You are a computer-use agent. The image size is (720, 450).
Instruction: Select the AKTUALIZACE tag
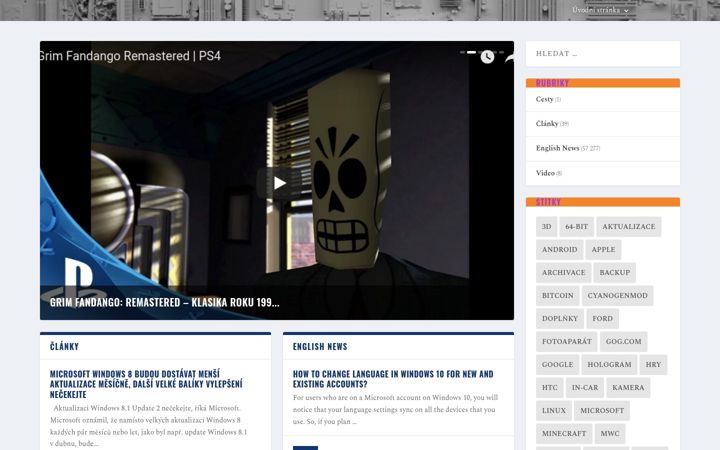pos(629,226)
